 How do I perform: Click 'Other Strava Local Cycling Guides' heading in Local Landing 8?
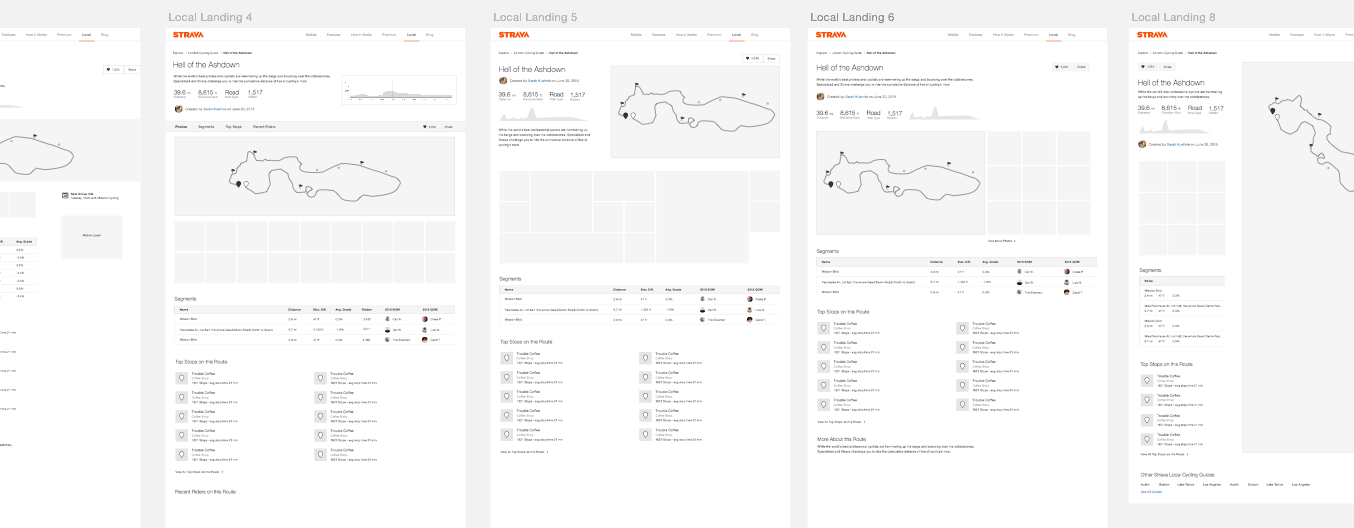(1178, 474)
